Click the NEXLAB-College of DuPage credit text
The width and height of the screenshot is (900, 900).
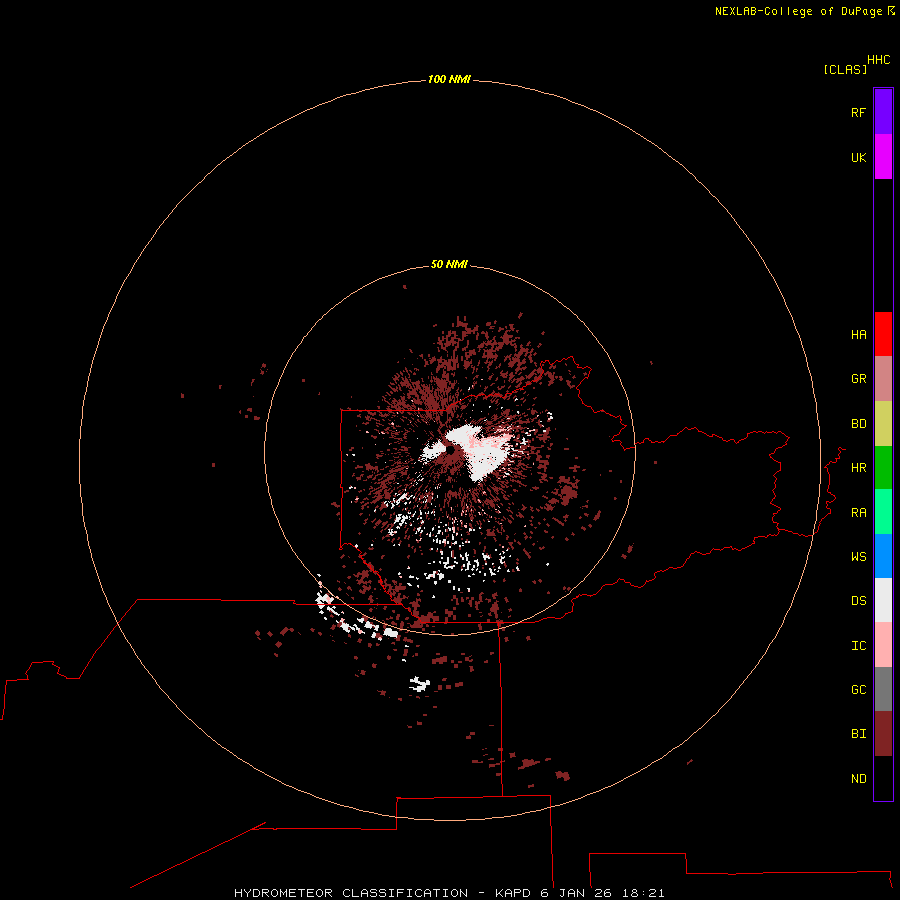click(798, 11)
